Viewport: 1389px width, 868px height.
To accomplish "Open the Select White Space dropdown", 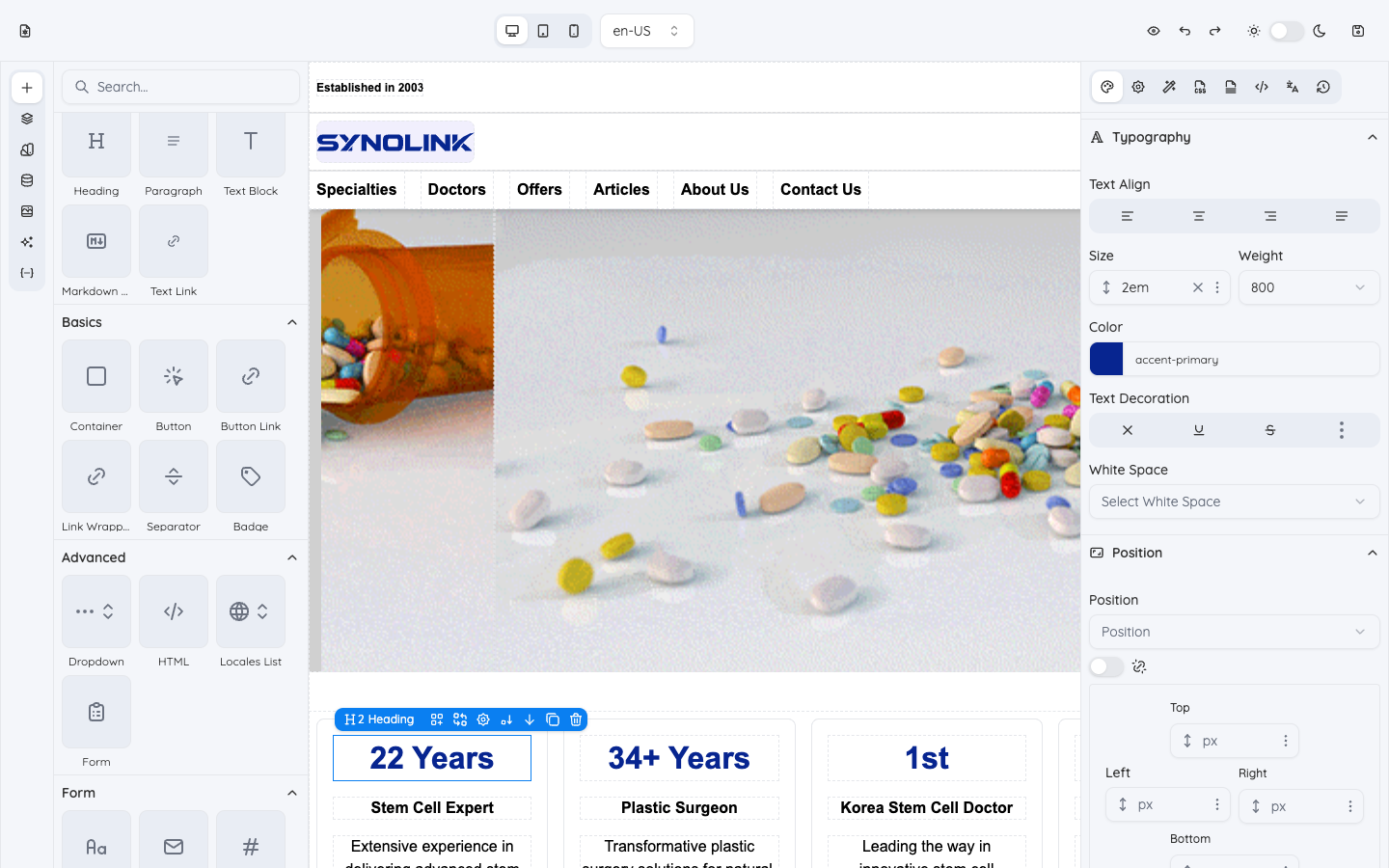I will pos(1235,502).
